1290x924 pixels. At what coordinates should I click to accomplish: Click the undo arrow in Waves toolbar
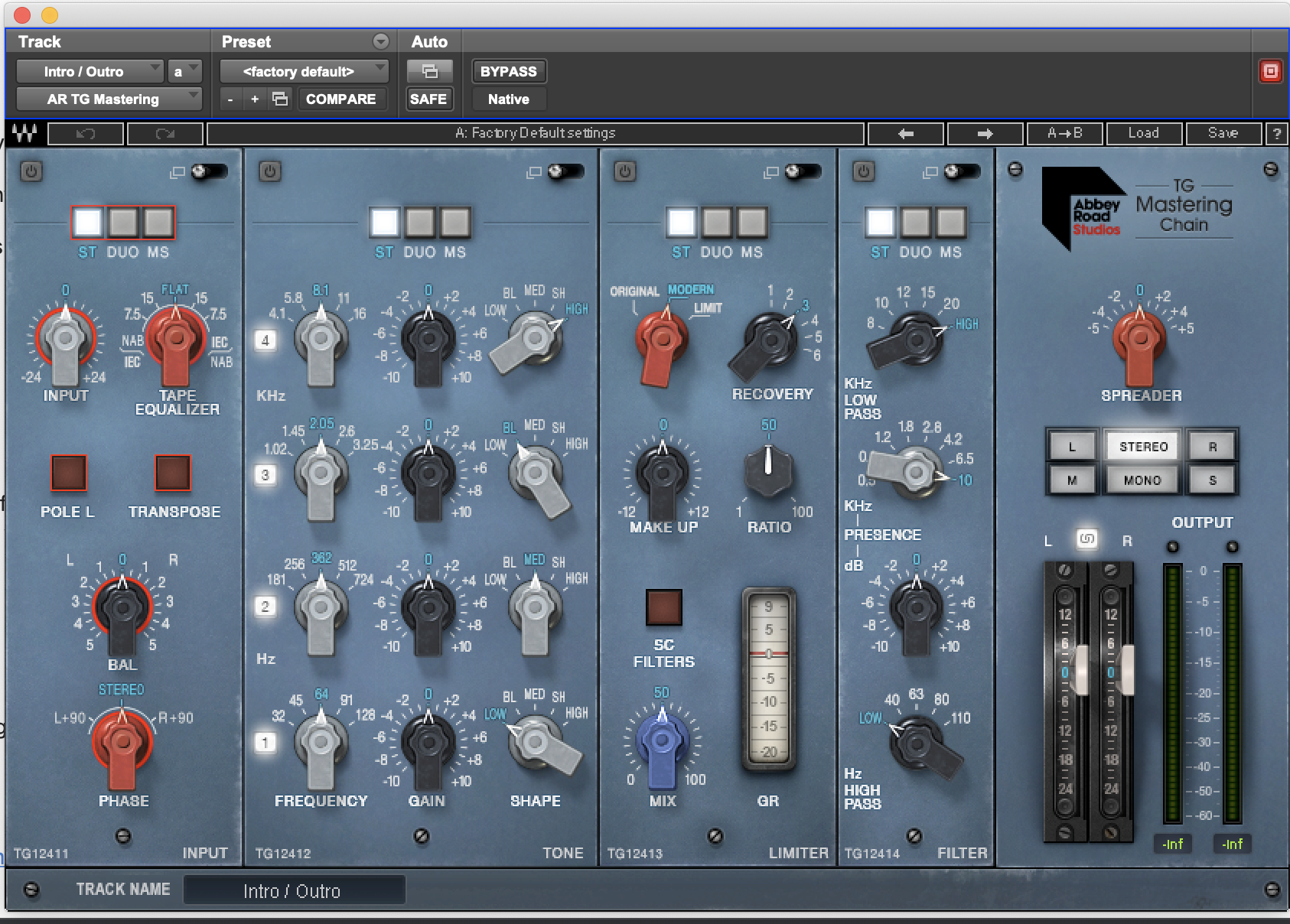[86, 134]
